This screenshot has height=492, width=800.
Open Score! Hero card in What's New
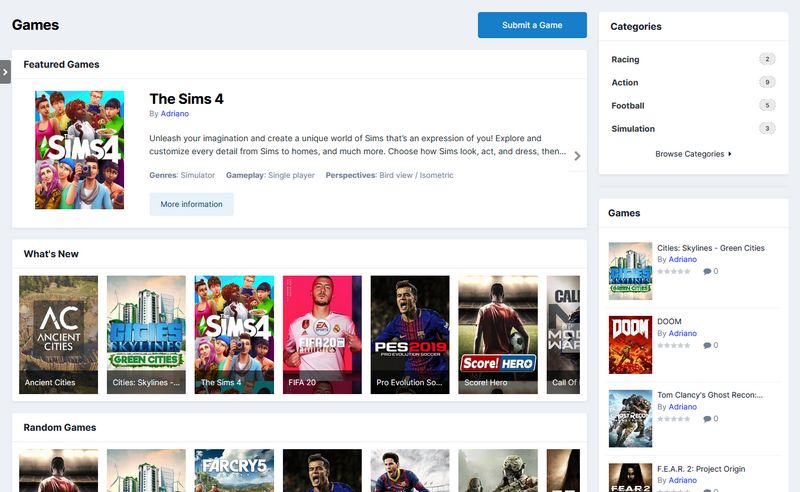tap(498, 335)
